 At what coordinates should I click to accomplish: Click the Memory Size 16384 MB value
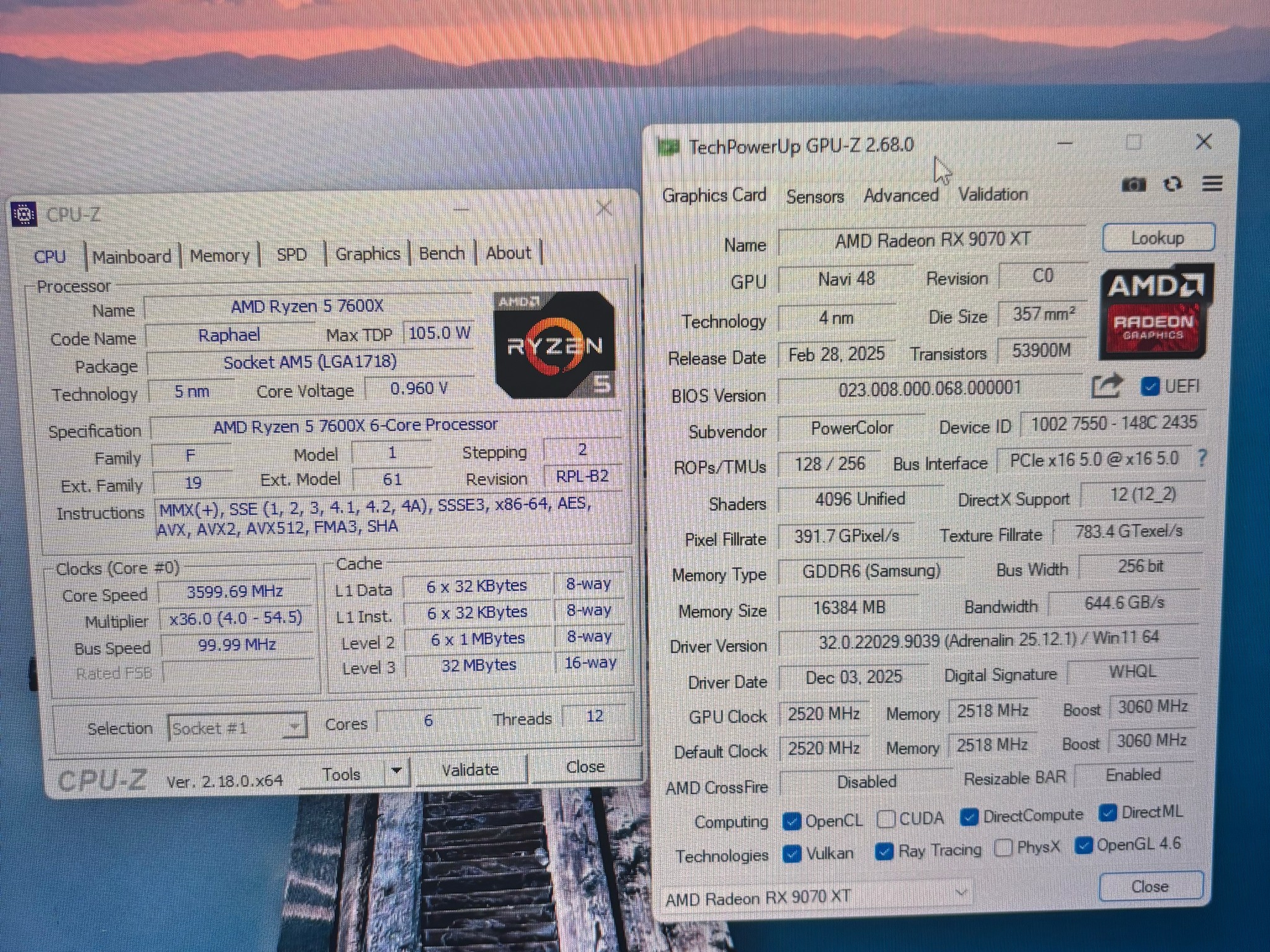point(849,607)
